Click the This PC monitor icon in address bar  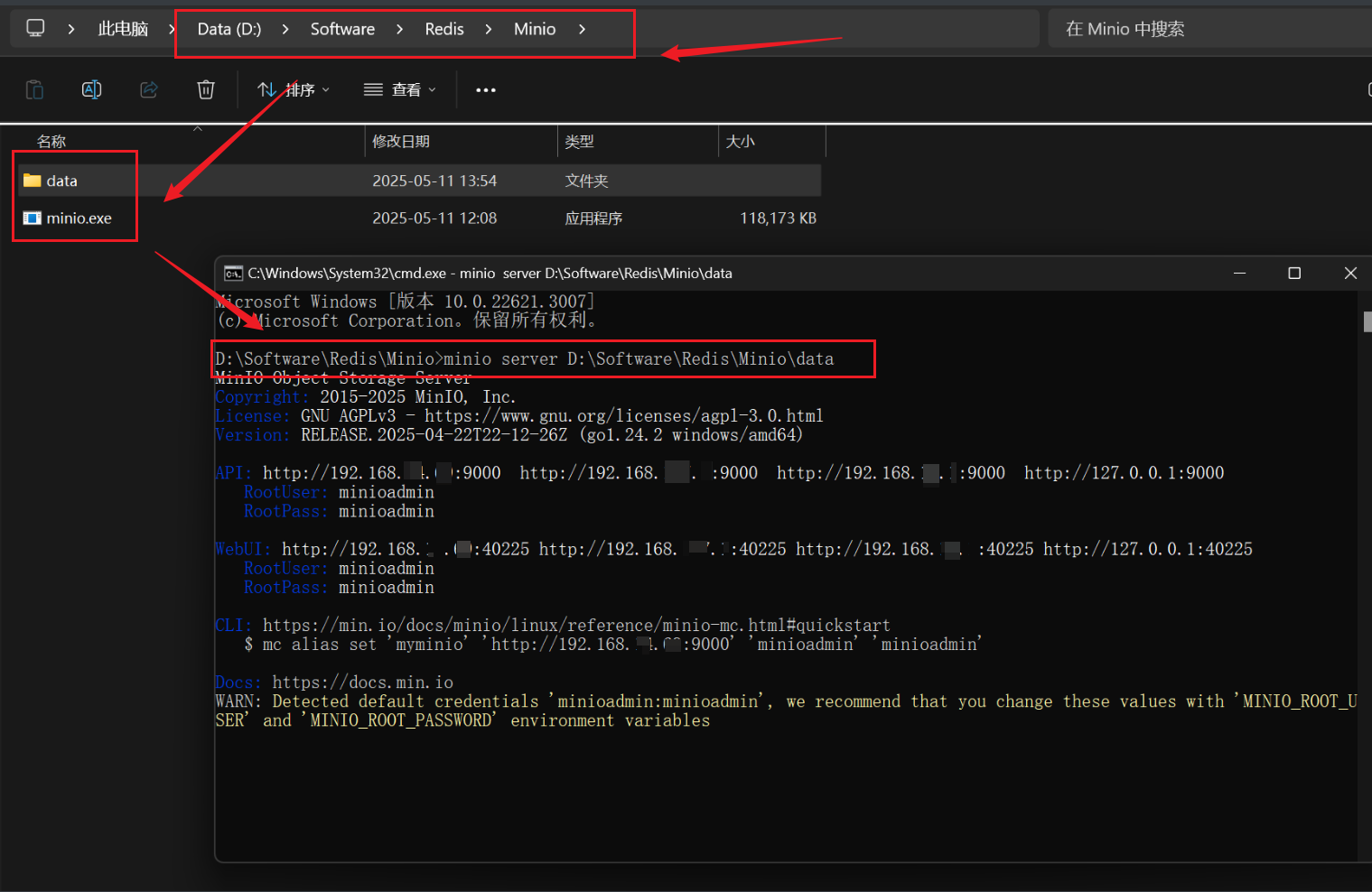pos(35,28)
